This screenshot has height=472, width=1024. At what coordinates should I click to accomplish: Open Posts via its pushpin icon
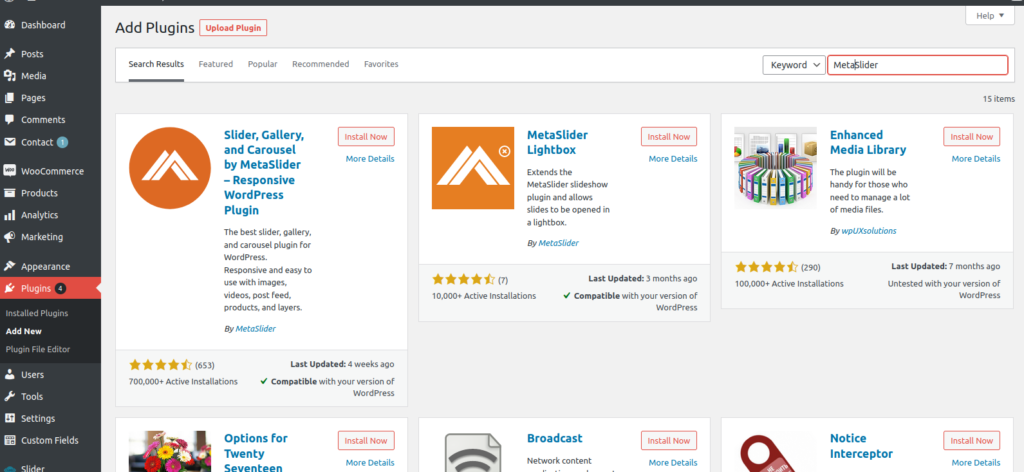point(9,54)
